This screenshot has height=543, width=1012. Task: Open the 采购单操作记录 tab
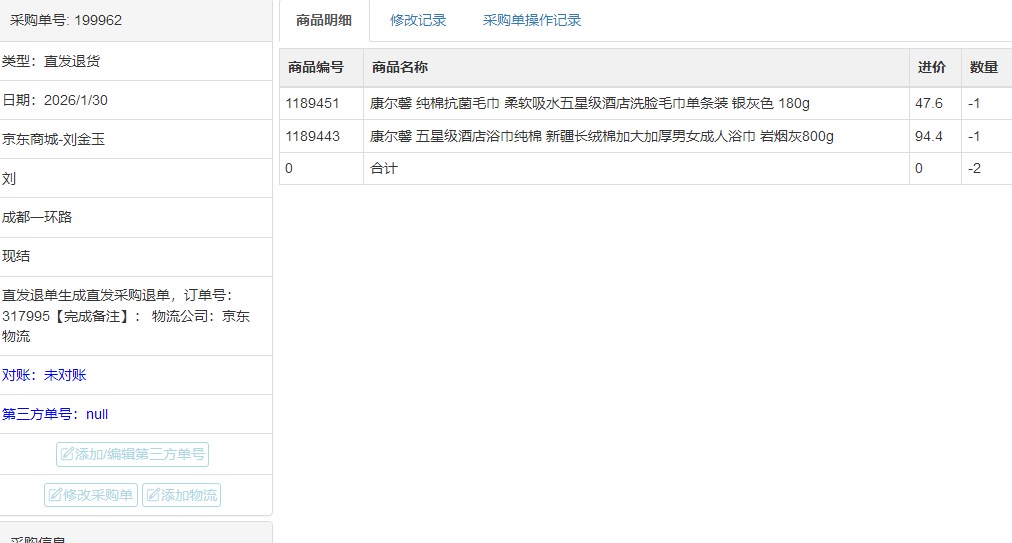tap(531, 20)
